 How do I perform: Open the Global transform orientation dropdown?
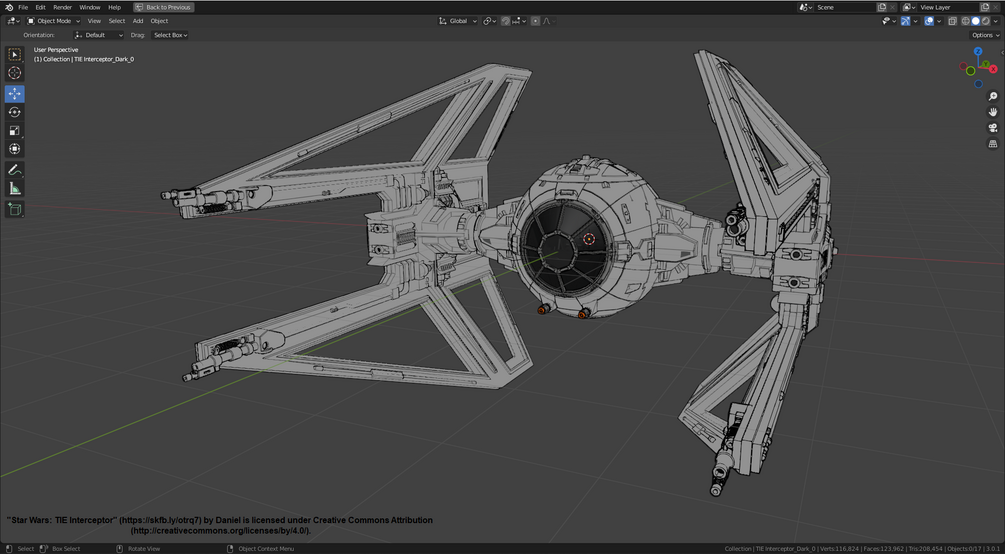click(458, 21)
